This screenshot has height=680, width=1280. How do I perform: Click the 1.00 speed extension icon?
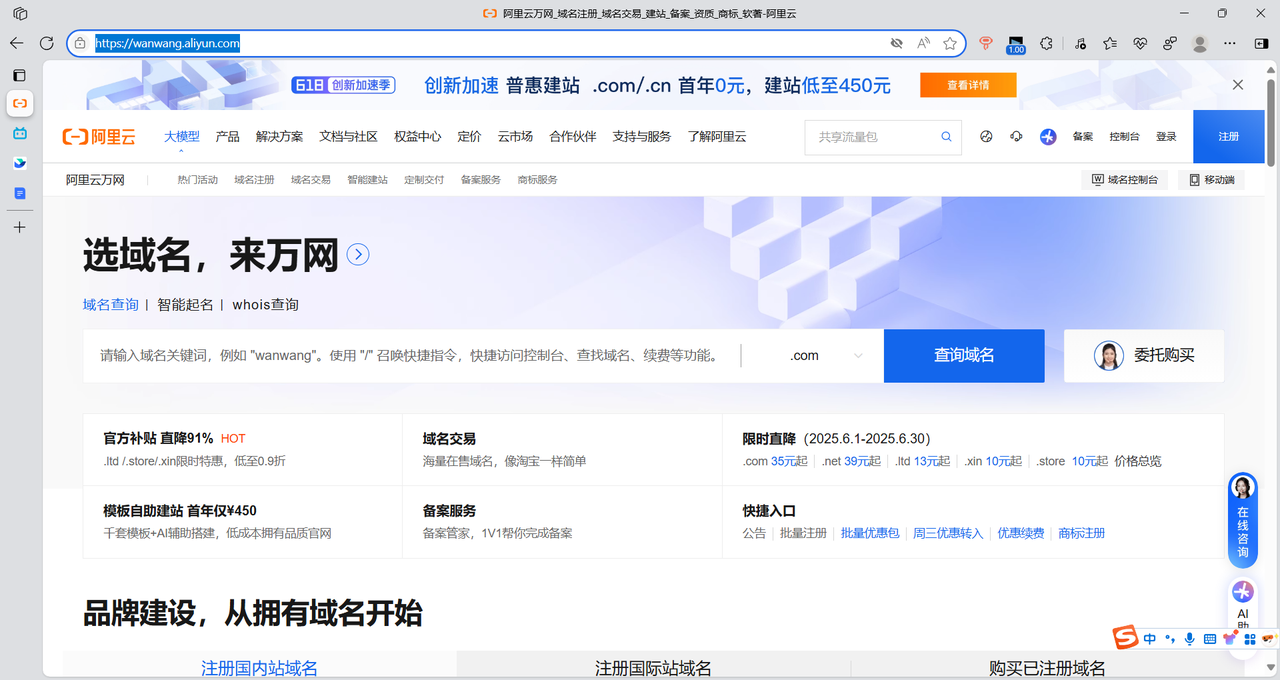(1016, 44)
